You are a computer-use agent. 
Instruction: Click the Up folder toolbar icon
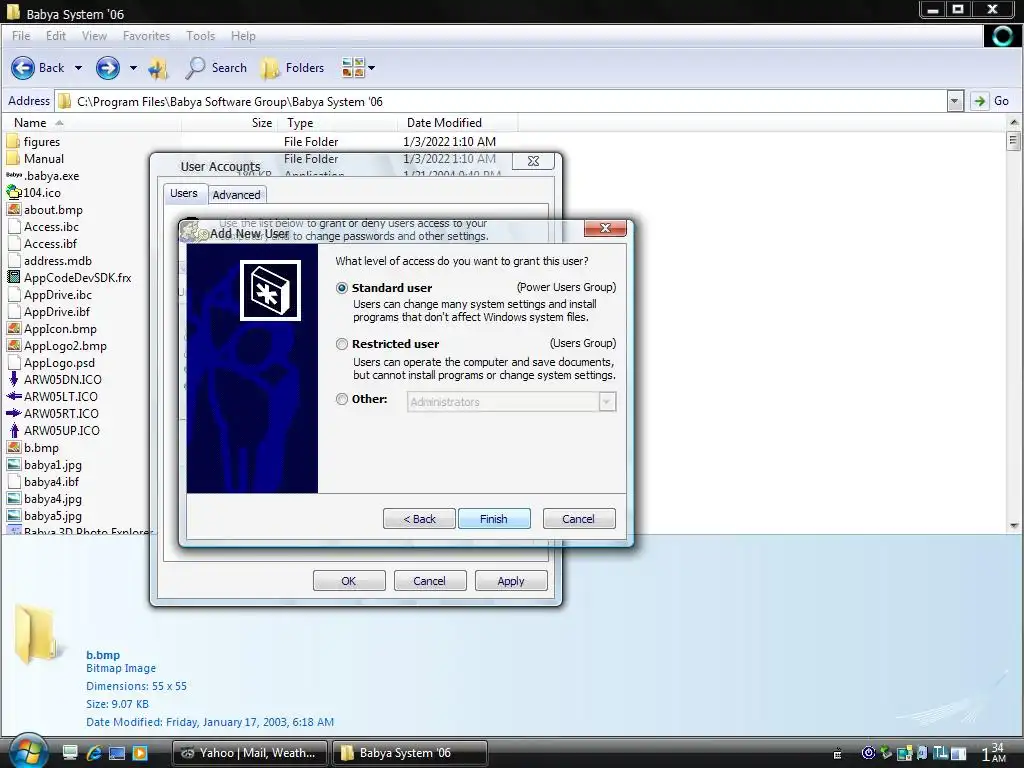158,68
